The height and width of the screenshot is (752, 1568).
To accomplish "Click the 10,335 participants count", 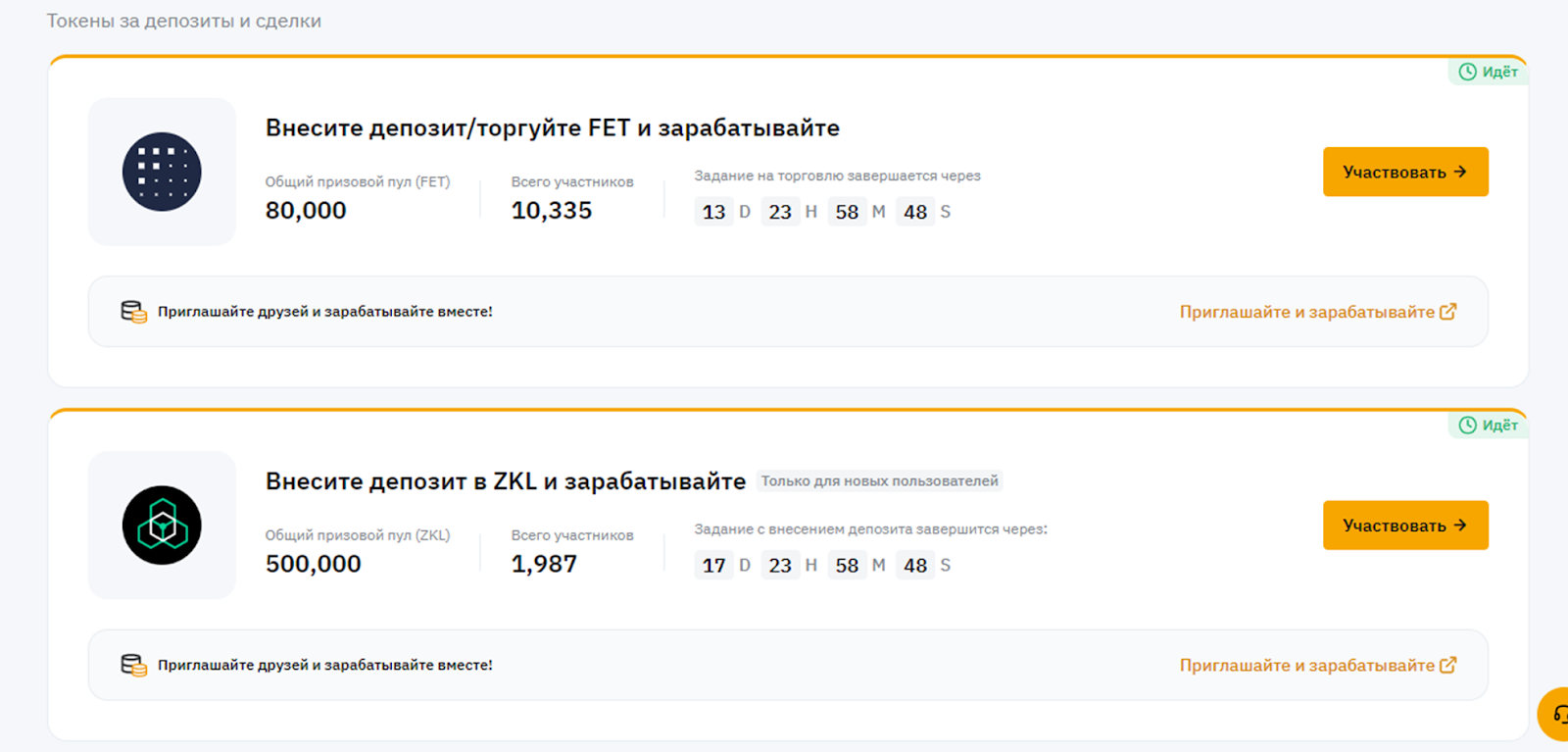I will [x=552, y=211].
